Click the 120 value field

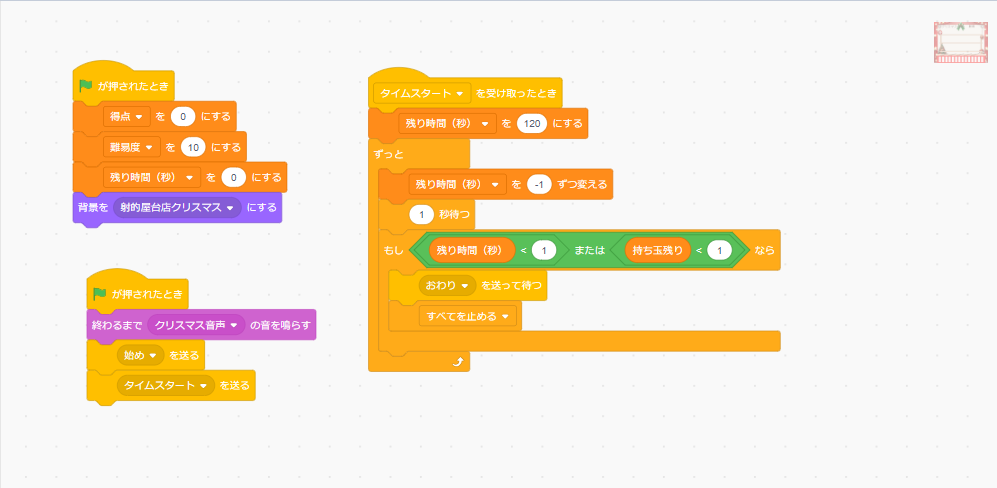(x=532, y=123)
